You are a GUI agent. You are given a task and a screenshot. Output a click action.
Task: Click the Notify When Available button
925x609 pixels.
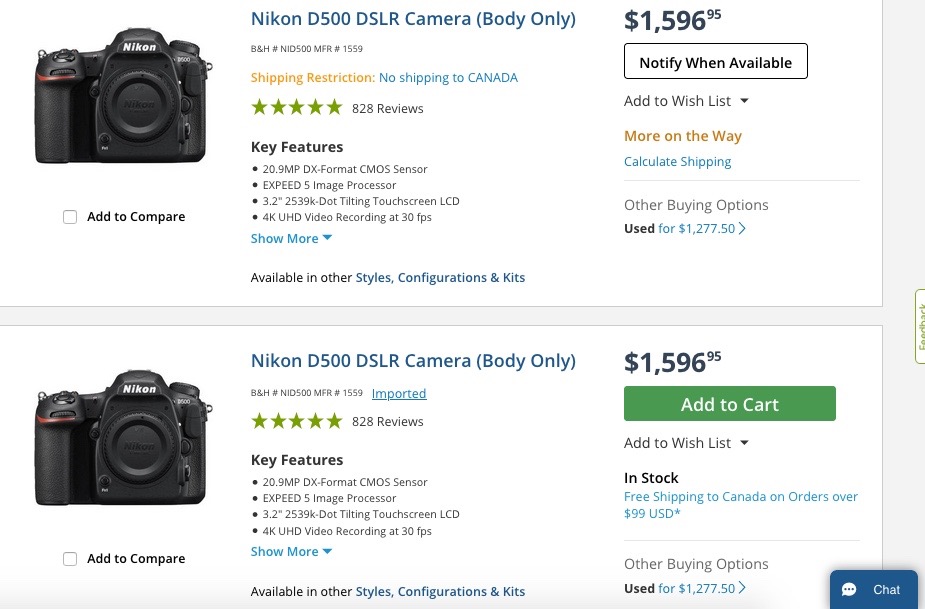click(715, 62)
